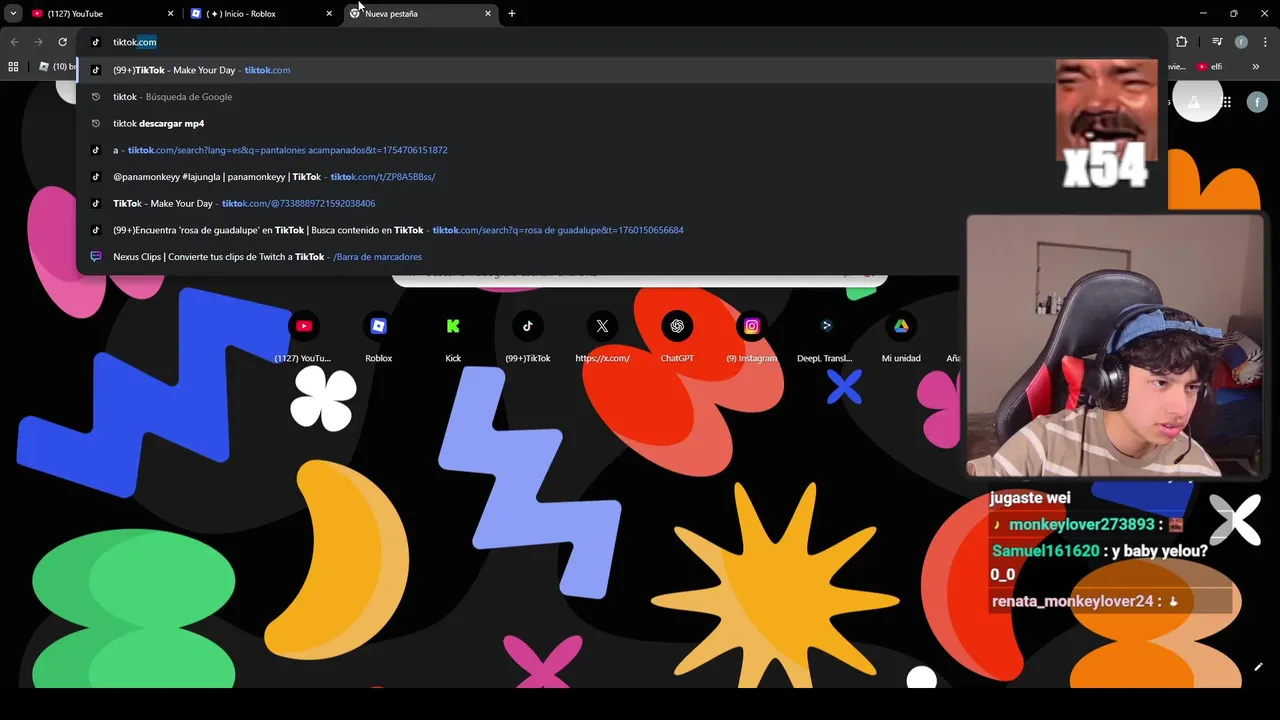Open the apps grid in bookmarks bar

click(x=13, y=67)
